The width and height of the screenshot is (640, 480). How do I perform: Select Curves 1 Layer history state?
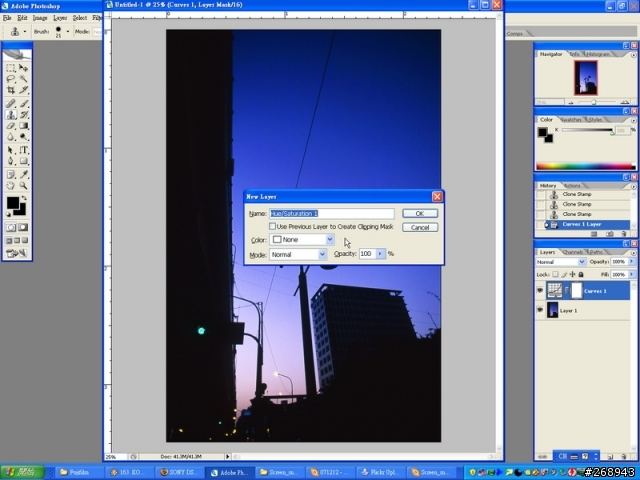583,224
